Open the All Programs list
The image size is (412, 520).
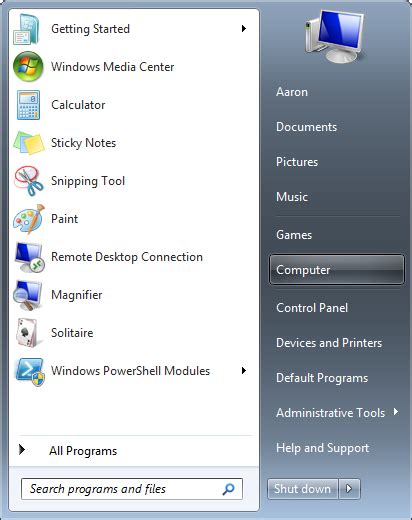[83, 451]
